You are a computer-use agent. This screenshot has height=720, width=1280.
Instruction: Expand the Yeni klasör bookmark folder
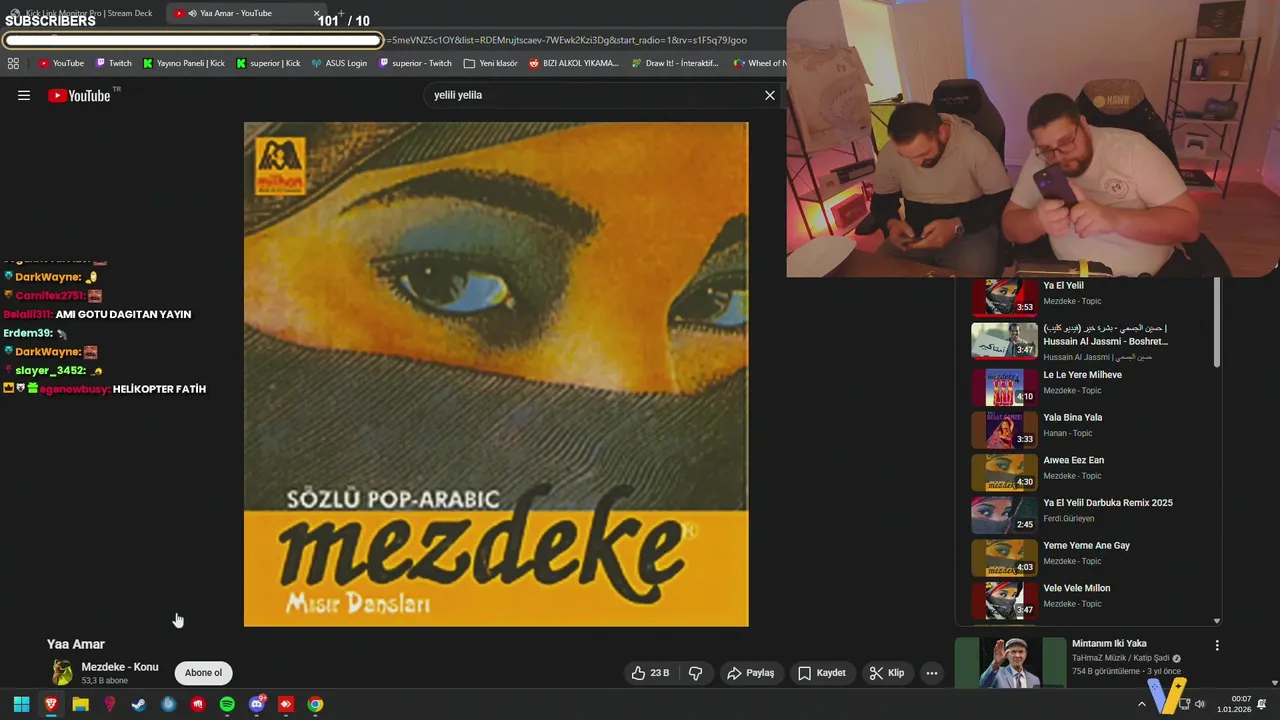pos(491,63)
